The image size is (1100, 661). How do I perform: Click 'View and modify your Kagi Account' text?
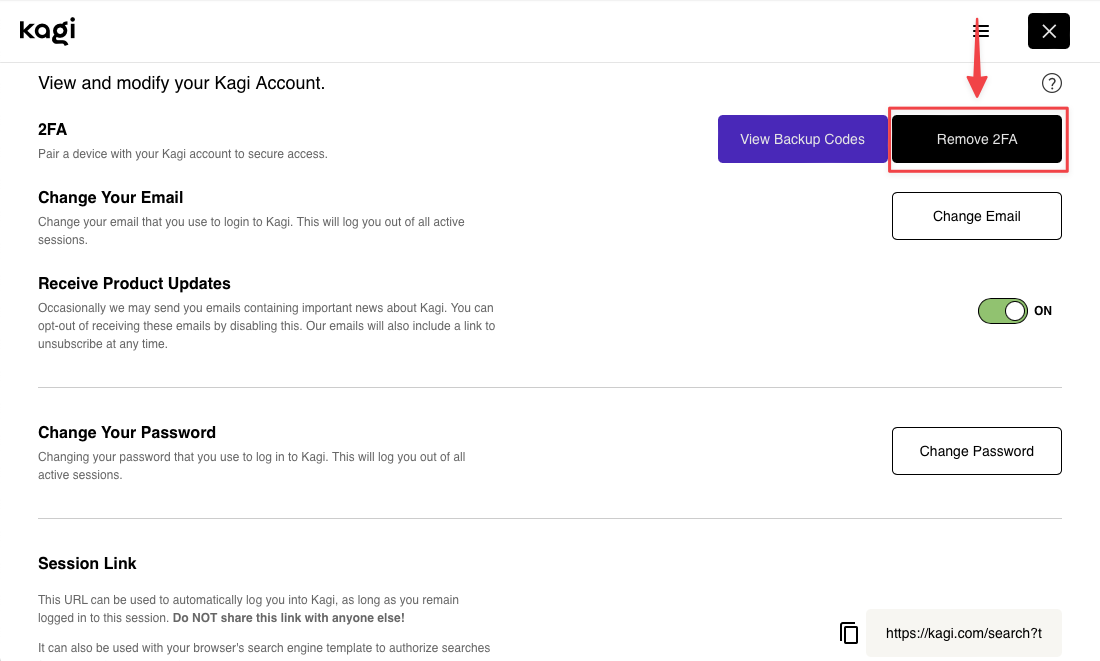[x=181, y=83]
